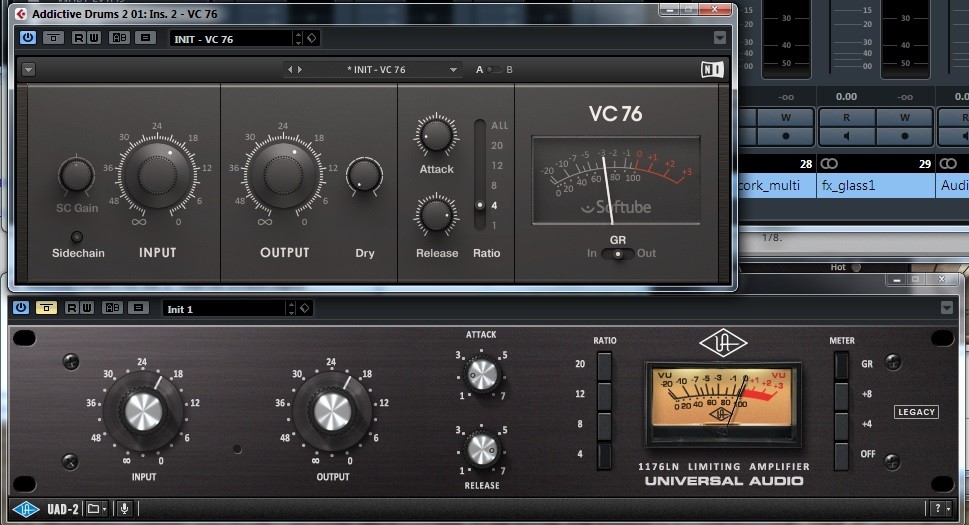Click the Write automation button on the VC 76 toolbar
The height and width of the screenshot is (525, 969).
[94, 38]
